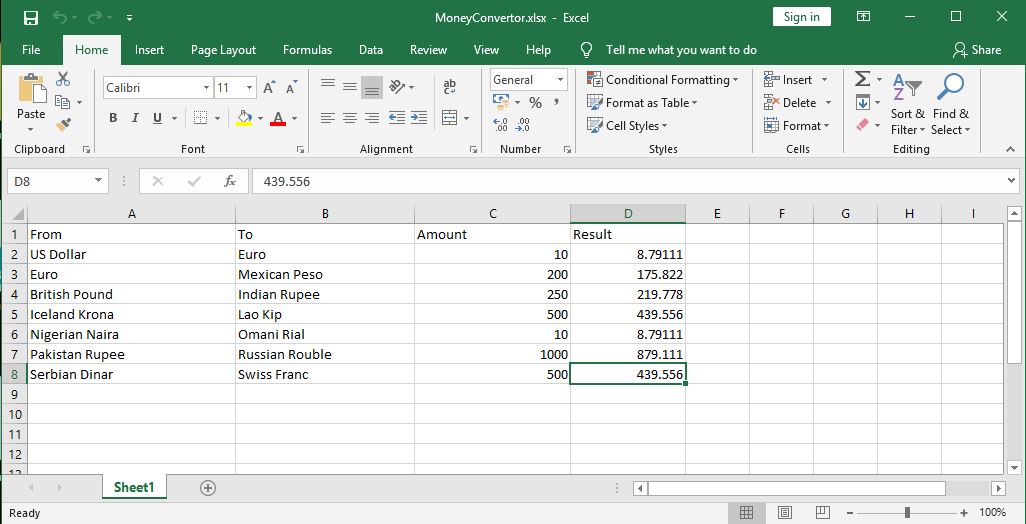Toggle Italic formatting
Image resolution: width=1026 pixels, height=524 pixels.
135,118
